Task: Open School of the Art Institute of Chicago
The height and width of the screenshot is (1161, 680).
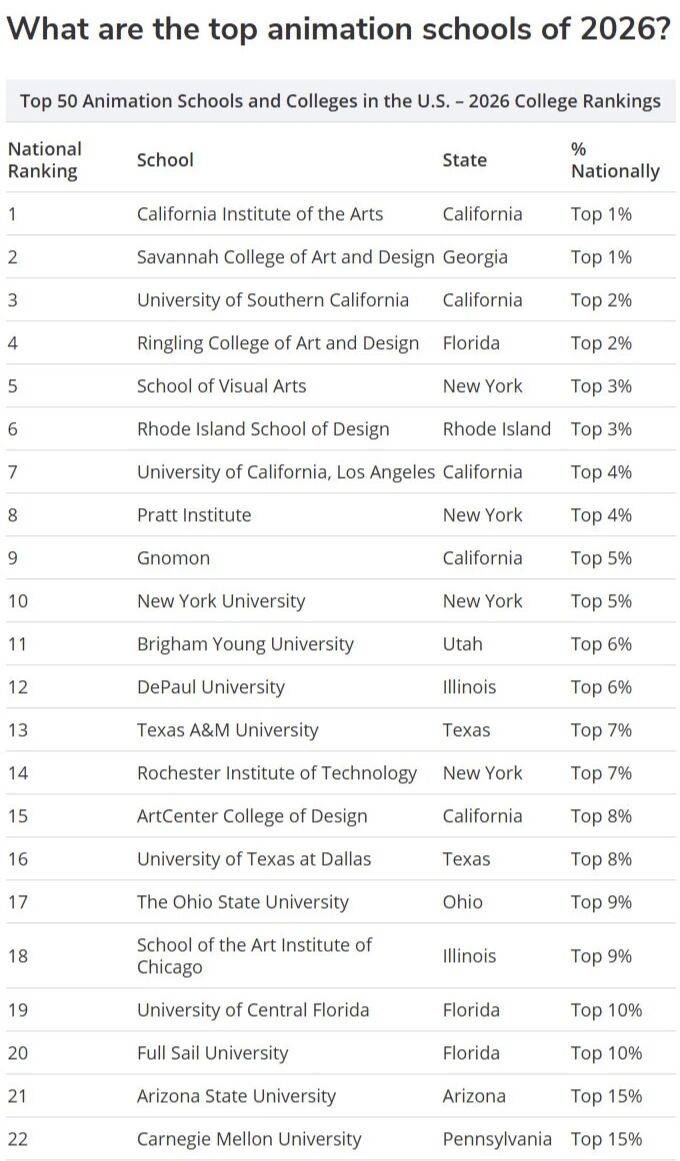Action: tap(254, 956)
